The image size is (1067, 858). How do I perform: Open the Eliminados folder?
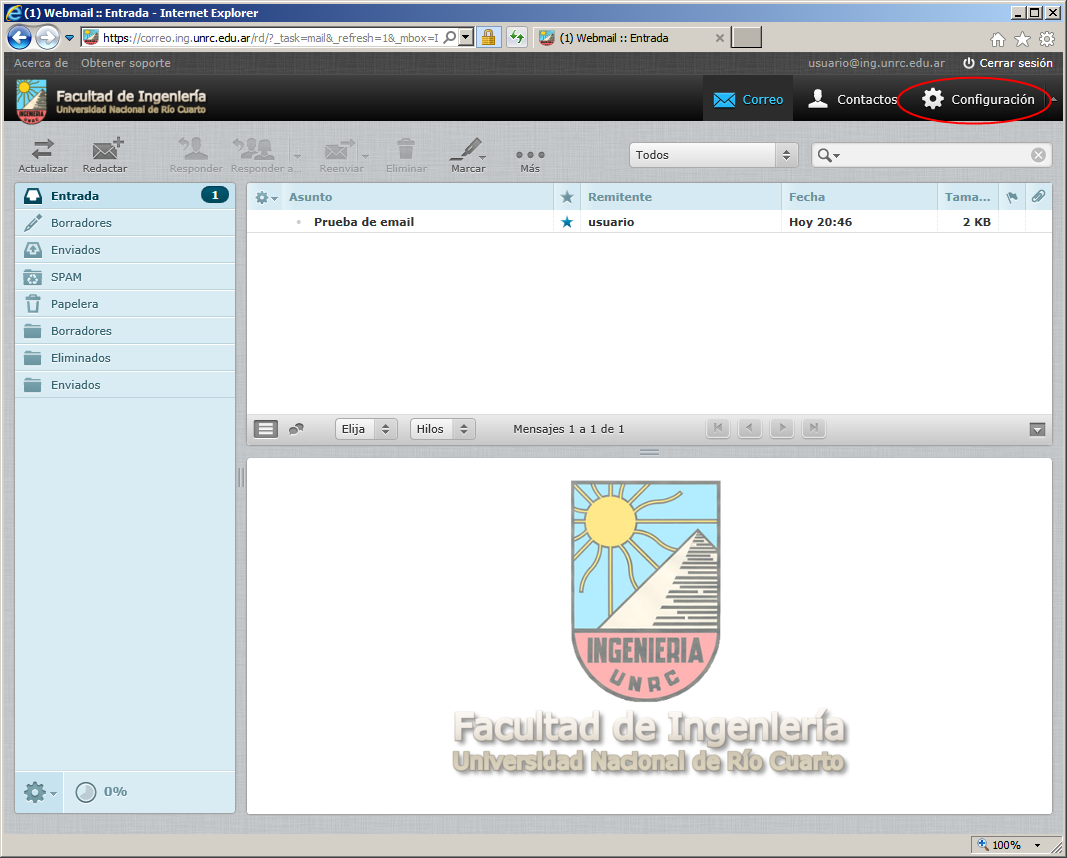tap(125, 358)
